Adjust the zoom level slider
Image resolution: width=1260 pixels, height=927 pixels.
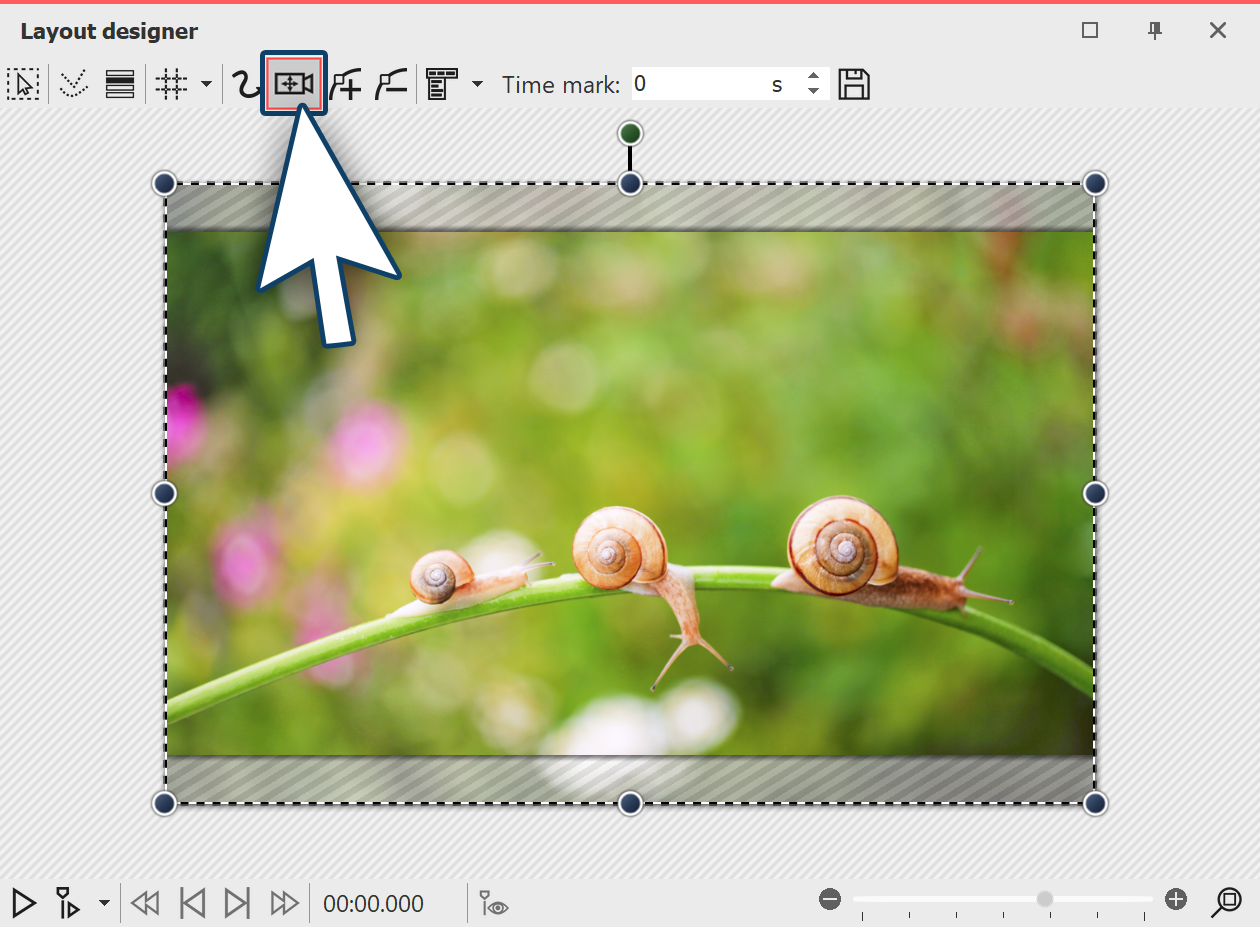click(1043, 898)
